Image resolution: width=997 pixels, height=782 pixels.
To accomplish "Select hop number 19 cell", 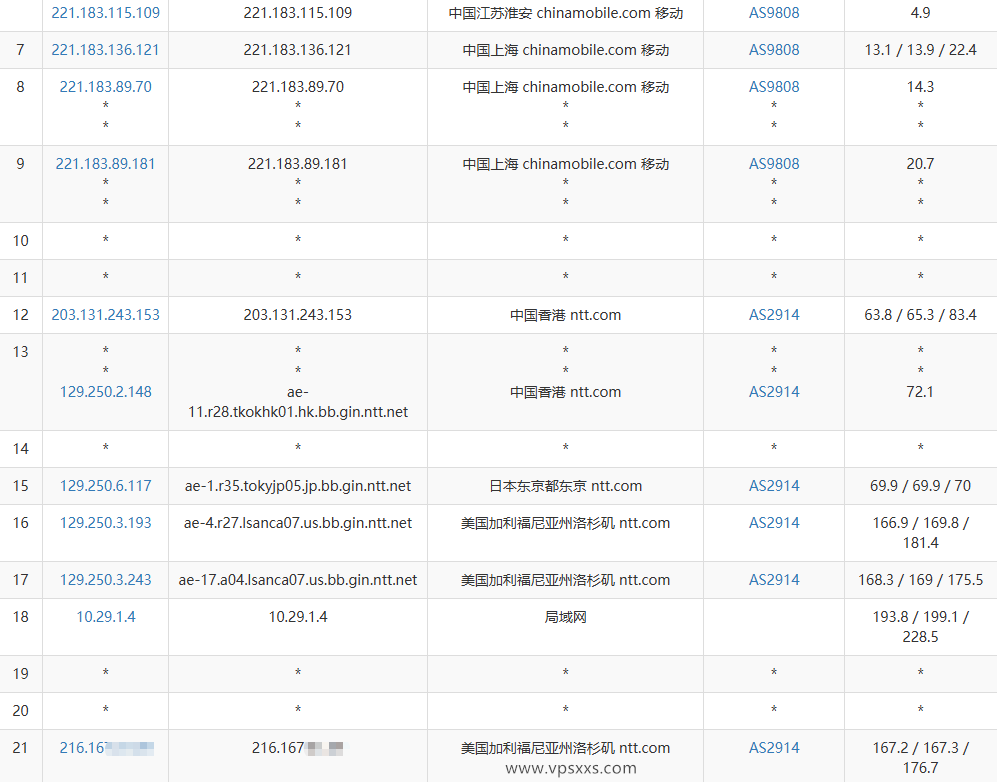I will click(21, 674).
